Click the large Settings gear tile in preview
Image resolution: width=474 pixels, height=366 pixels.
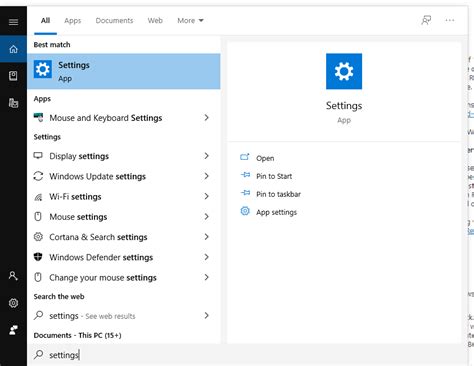pyautogui.click(x=344, y=71)
